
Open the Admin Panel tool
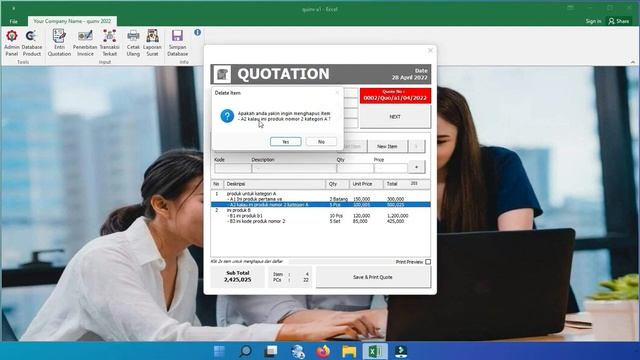(11, 42)
